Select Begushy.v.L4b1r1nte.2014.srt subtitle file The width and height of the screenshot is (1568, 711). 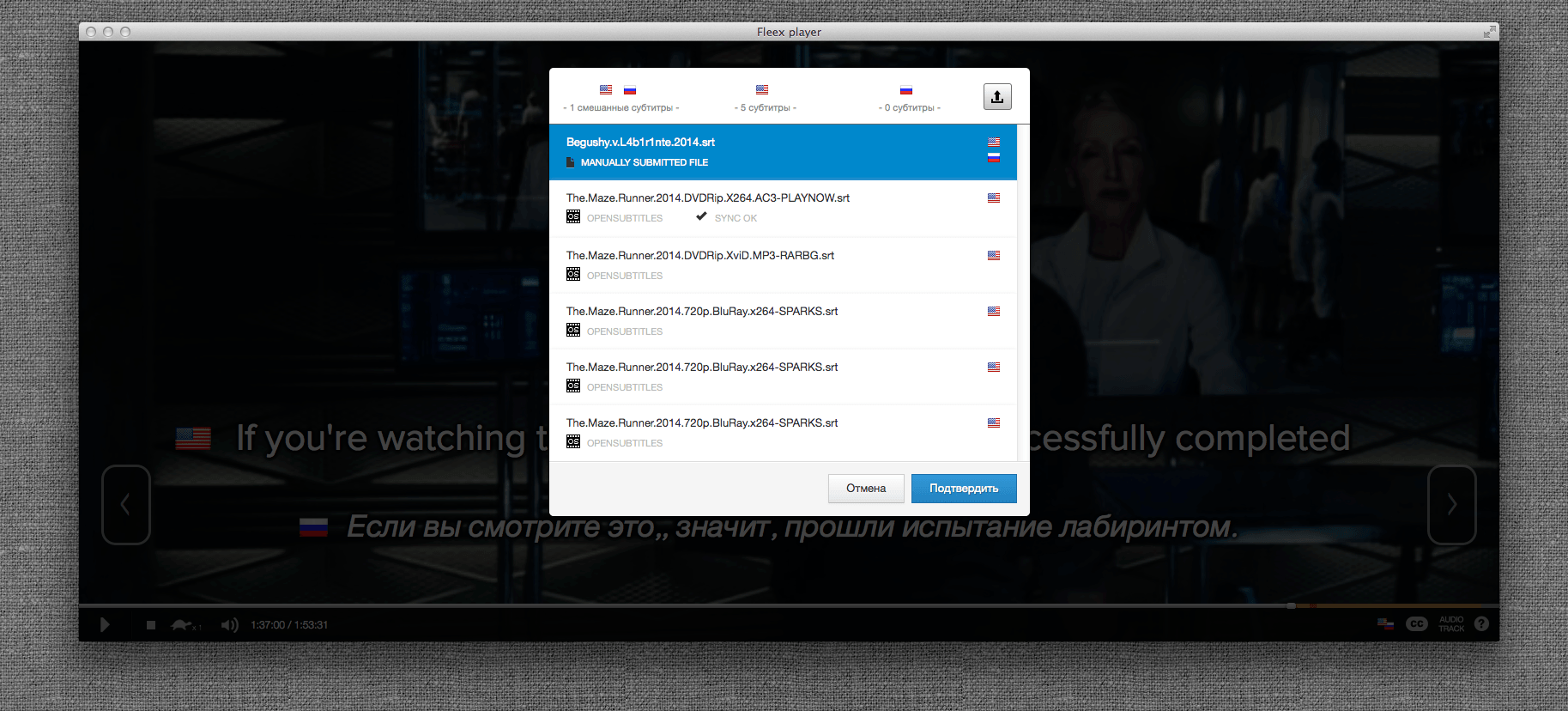tap(783, 152)
